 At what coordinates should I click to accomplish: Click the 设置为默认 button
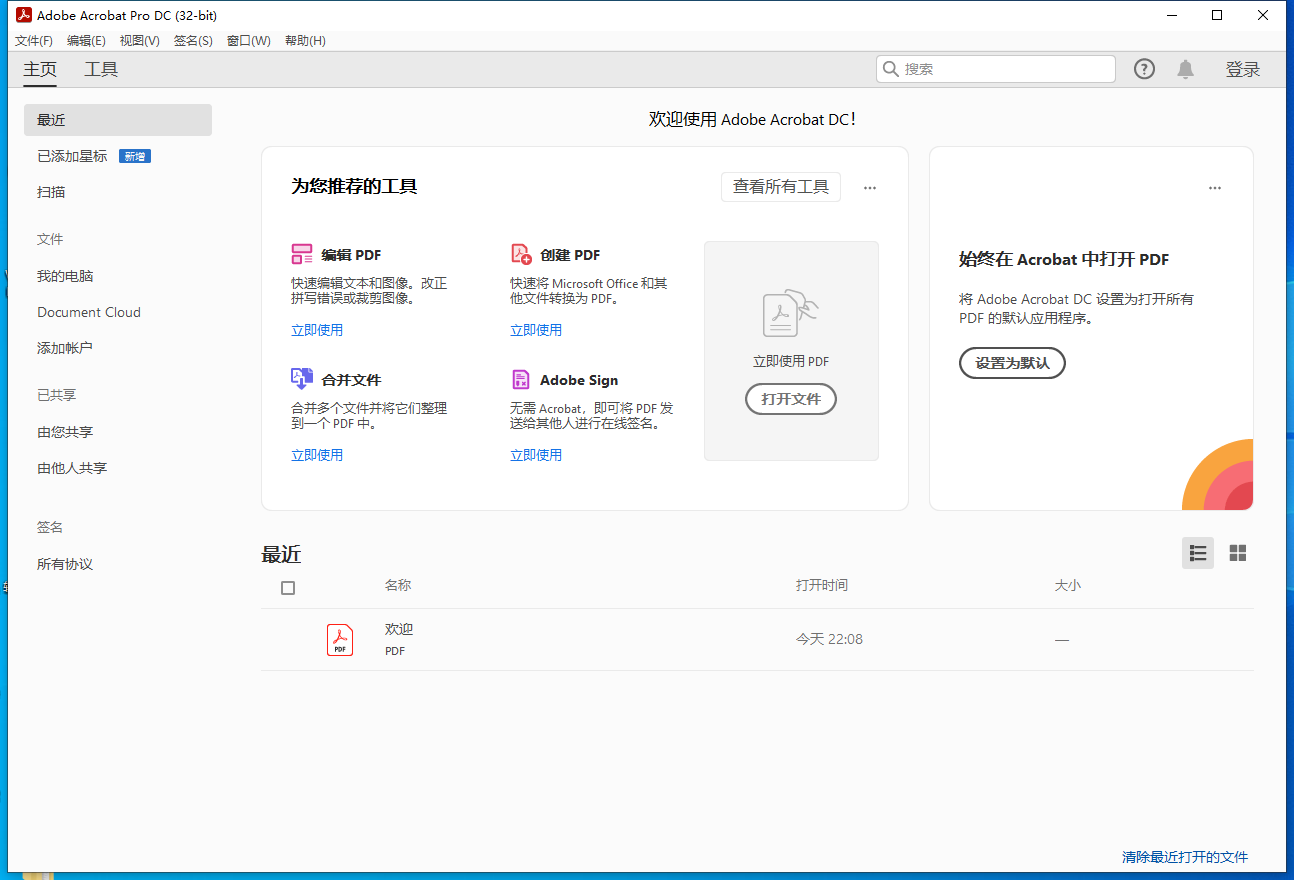(x=1012, y=363)
